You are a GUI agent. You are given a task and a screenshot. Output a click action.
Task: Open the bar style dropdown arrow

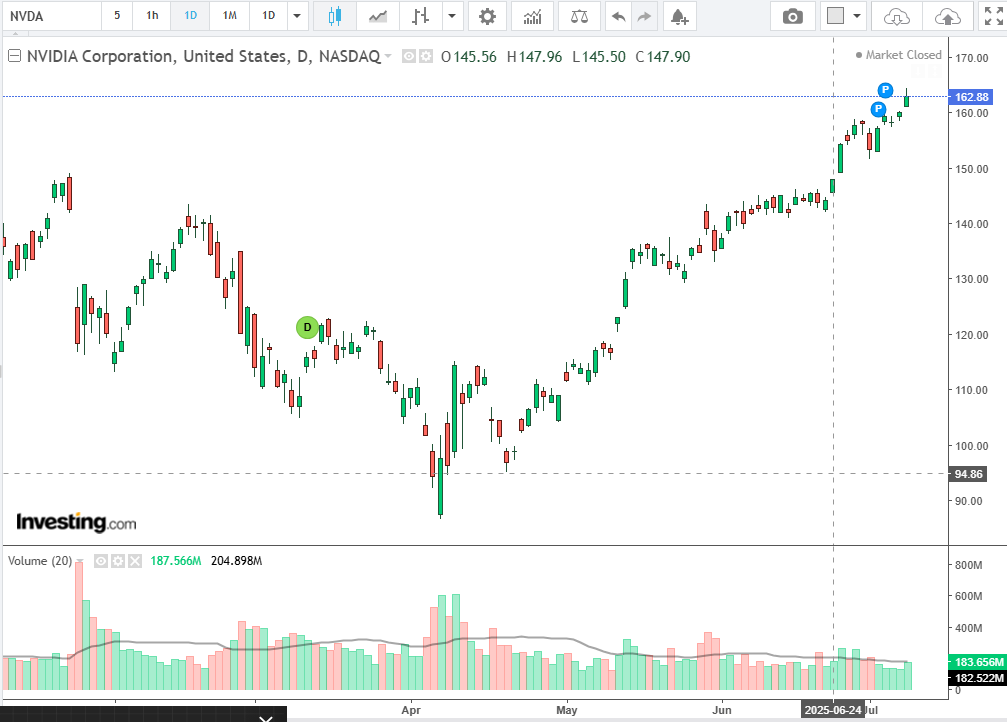[x=453, y=16]
